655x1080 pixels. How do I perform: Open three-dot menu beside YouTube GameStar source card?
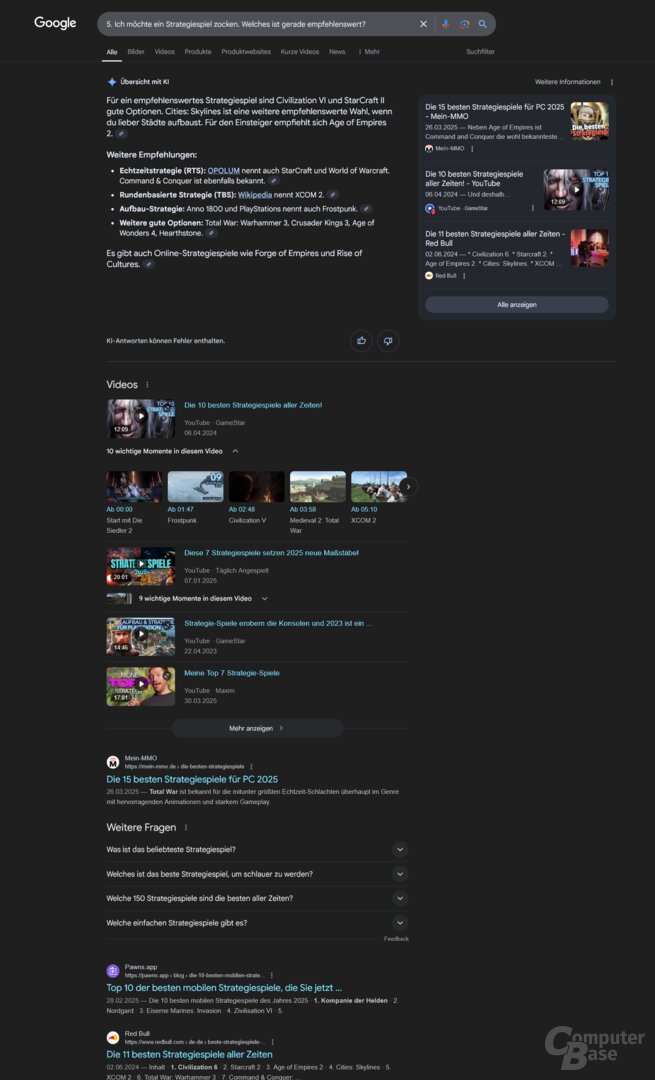533,208
